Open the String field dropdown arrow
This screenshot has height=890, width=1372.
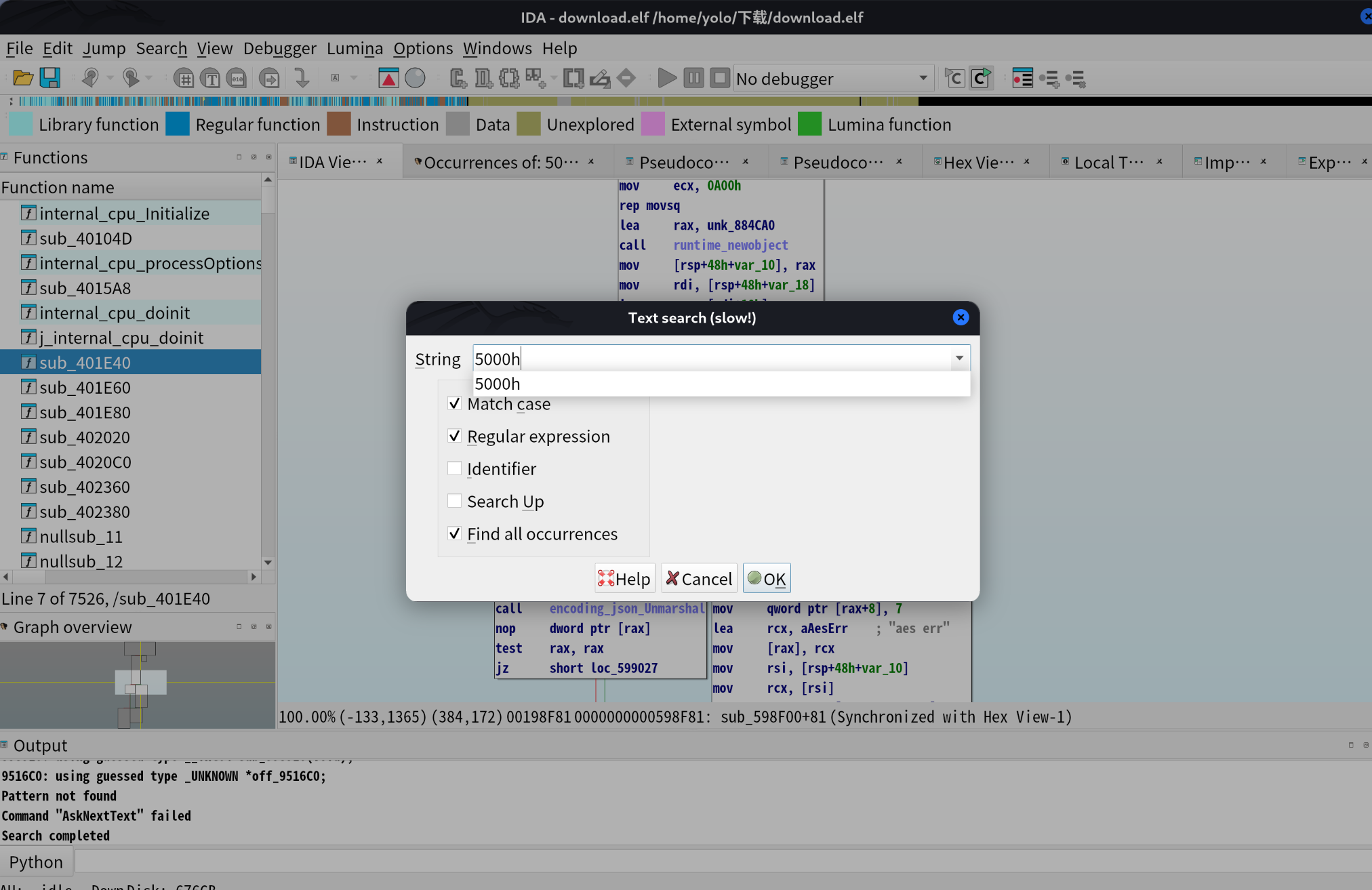[x=959, y=358]
